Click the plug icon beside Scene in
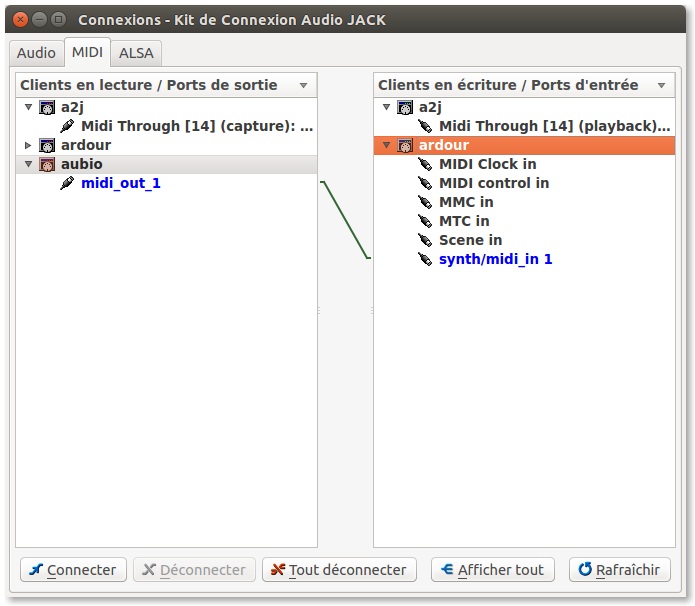695x606 pixels. click(x=425, y=240)
